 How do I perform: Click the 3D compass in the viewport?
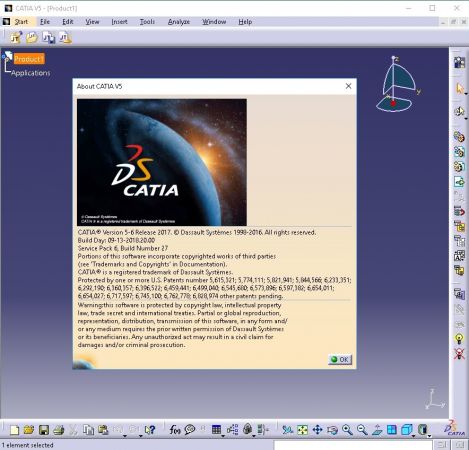tap(398, 84)
